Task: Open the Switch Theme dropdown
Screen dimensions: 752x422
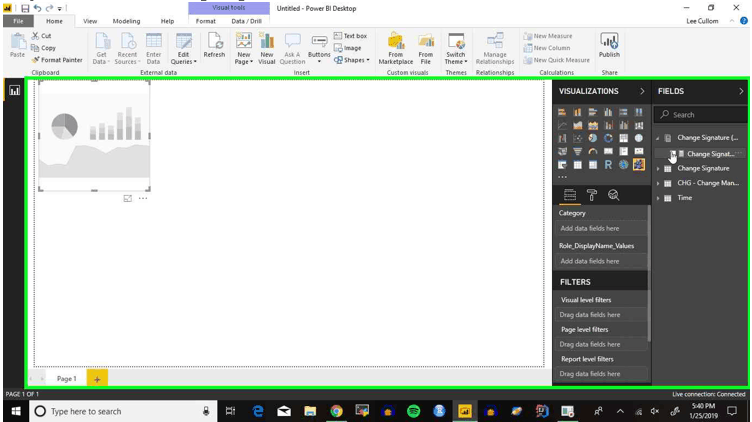Action: [456, 49]
